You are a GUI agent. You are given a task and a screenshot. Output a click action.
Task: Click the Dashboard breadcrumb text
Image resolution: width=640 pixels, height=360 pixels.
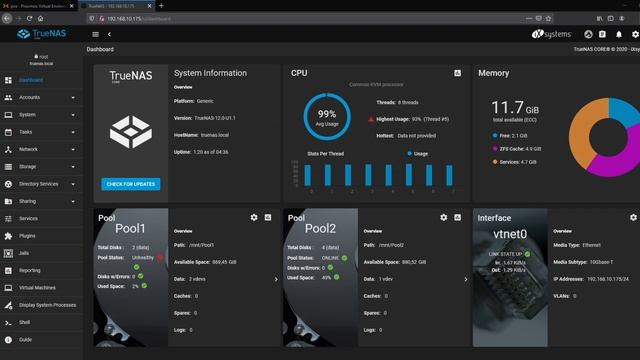pyautogui.click(x=100, y=49)
